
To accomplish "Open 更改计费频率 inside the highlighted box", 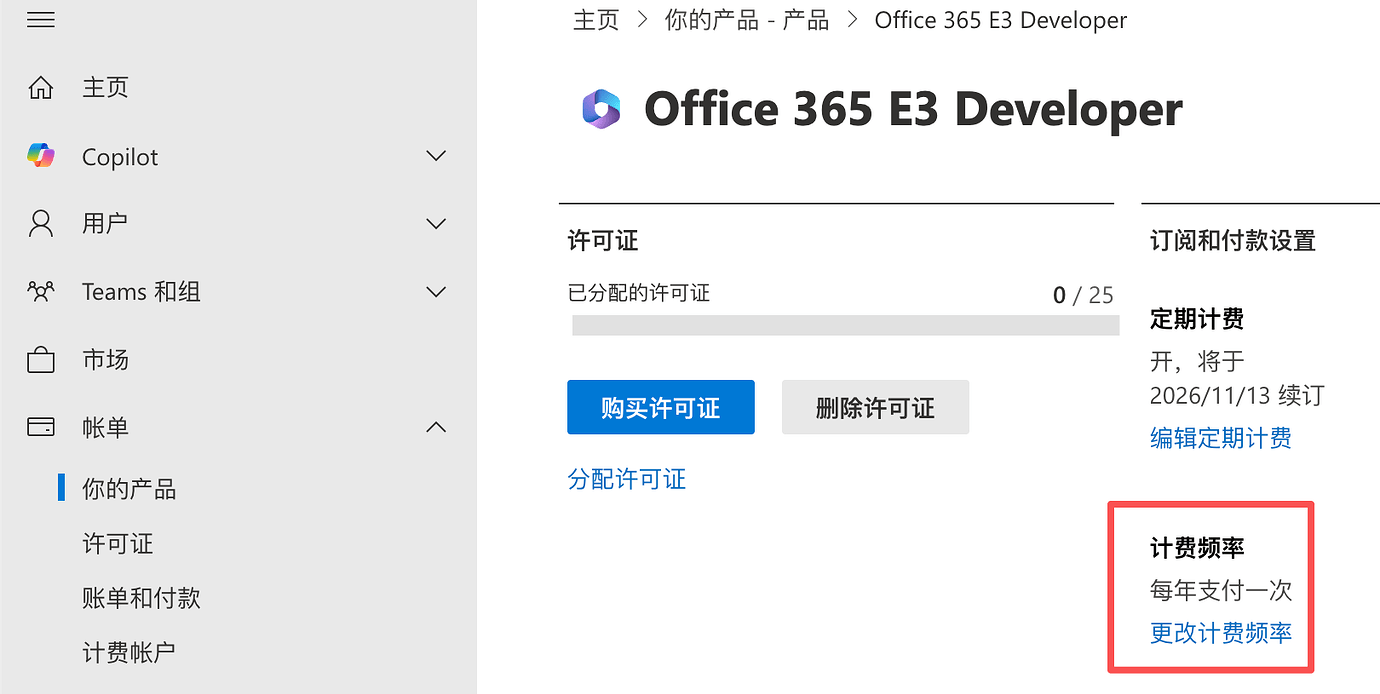I will pyautogui.click(x=1220, y=632).
